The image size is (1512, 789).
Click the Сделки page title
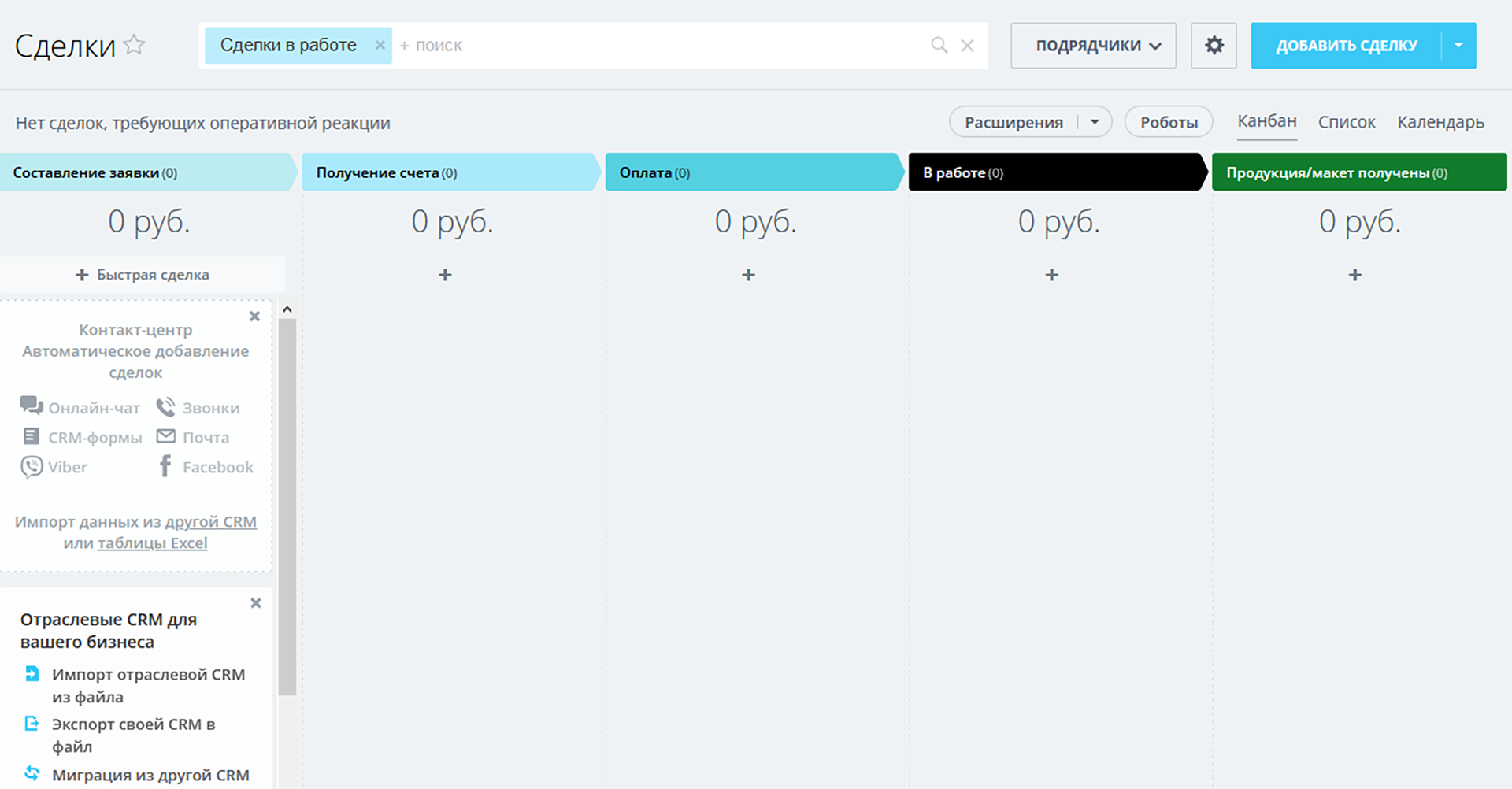tap(65, 46)
